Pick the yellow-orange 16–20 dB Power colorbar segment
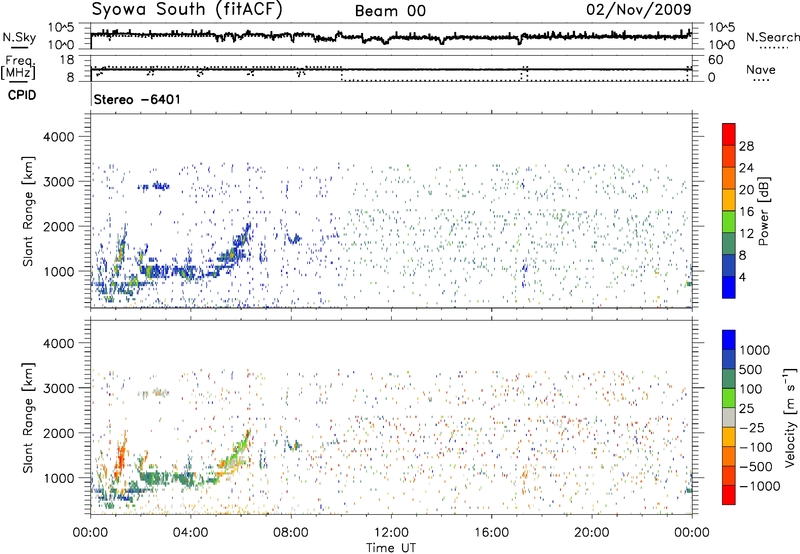The width and height of the screenshot is (800, 554). [x=729, y=200]
